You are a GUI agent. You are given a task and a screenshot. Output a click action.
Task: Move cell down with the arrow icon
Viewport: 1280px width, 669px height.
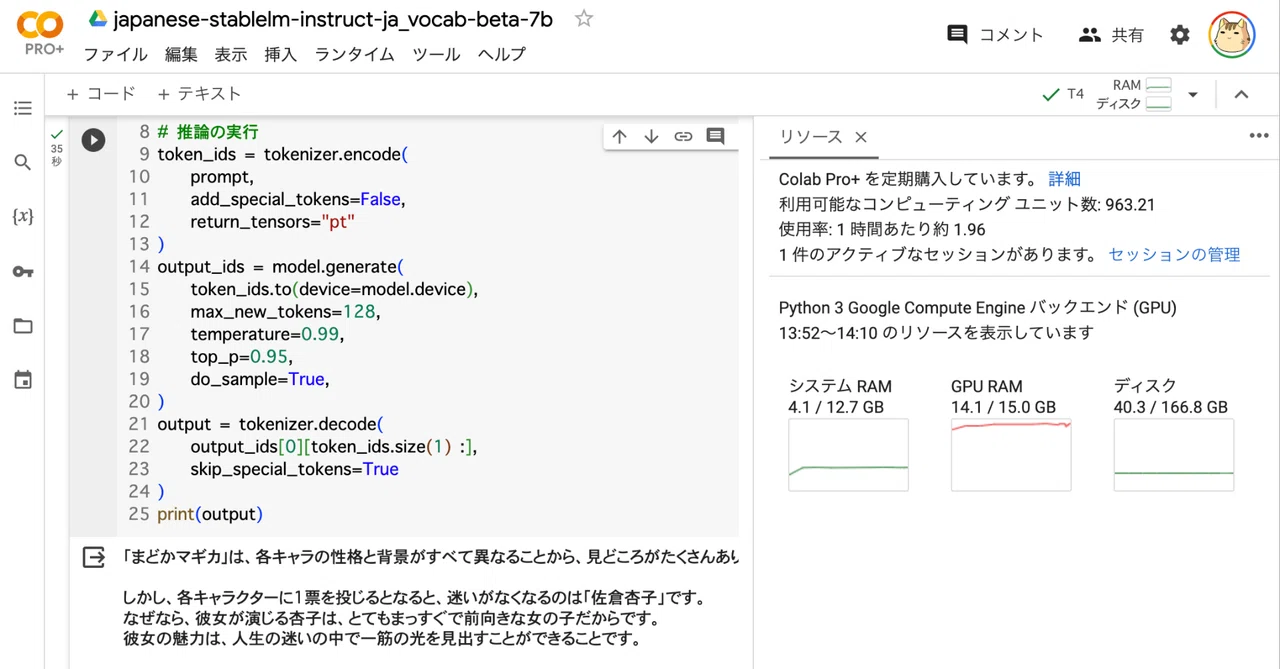651,137
